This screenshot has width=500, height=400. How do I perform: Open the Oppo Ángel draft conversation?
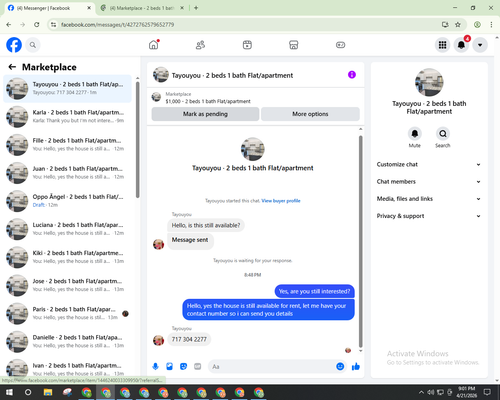click(67, 201)
